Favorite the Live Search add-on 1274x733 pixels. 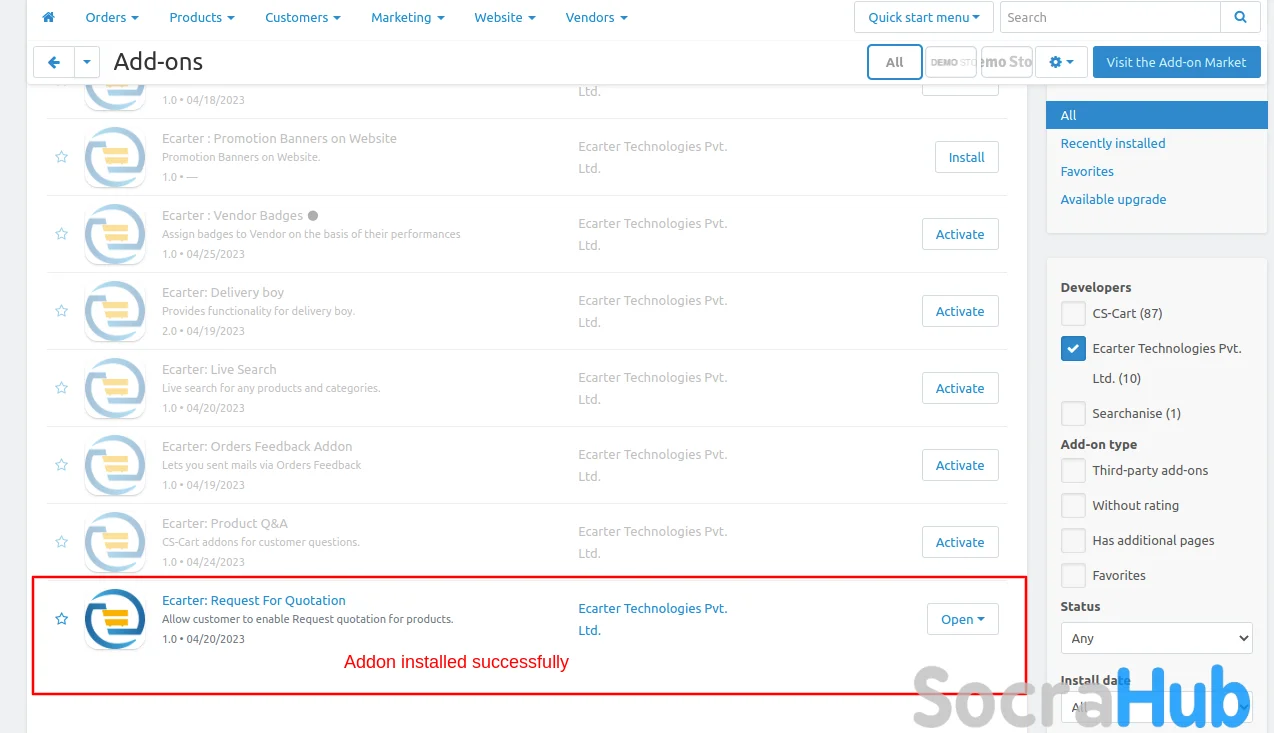coord(61,388)
